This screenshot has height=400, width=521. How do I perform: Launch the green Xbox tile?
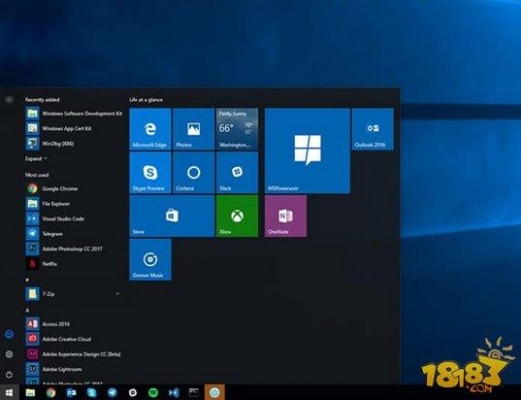(237, 216)
